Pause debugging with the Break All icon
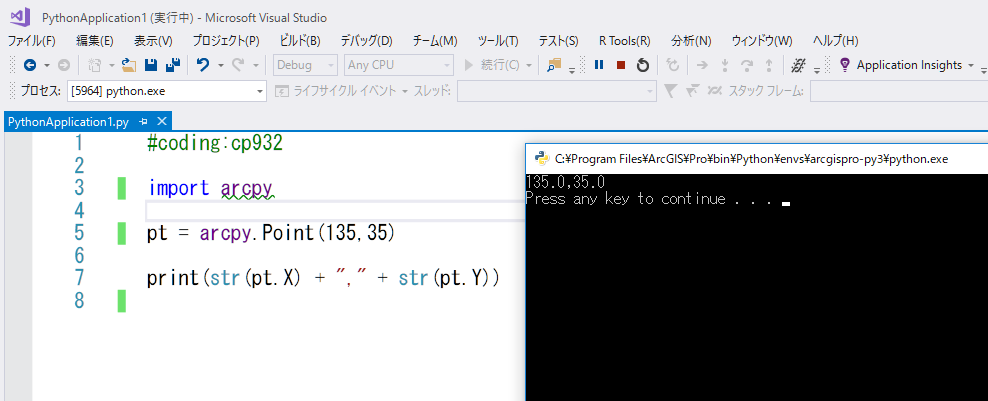 (599, 65)
